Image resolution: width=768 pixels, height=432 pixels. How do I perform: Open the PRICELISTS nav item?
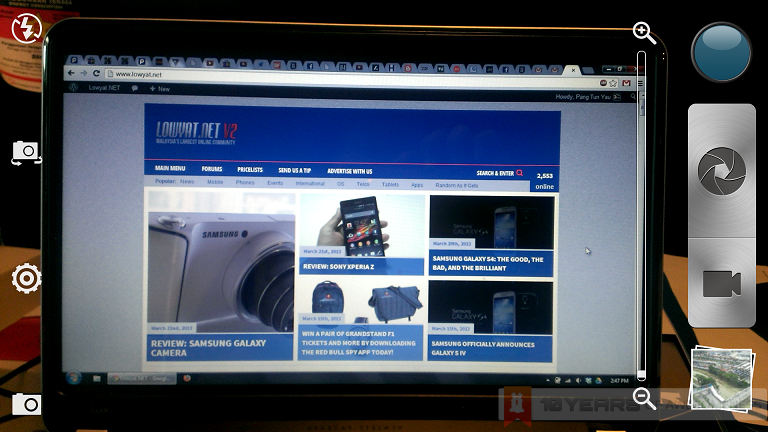tap(250, 169)
